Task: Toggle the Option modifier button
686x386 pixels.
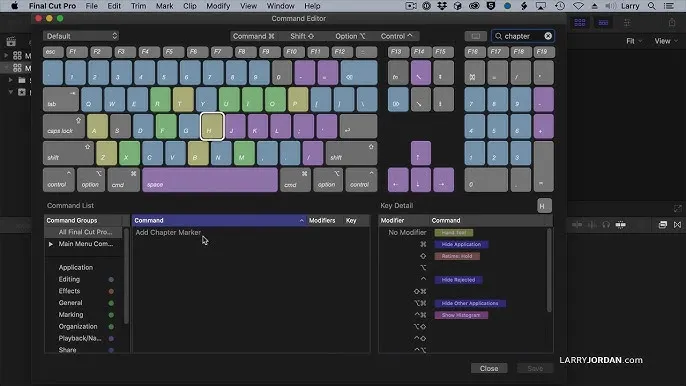Action: [350, 36]
